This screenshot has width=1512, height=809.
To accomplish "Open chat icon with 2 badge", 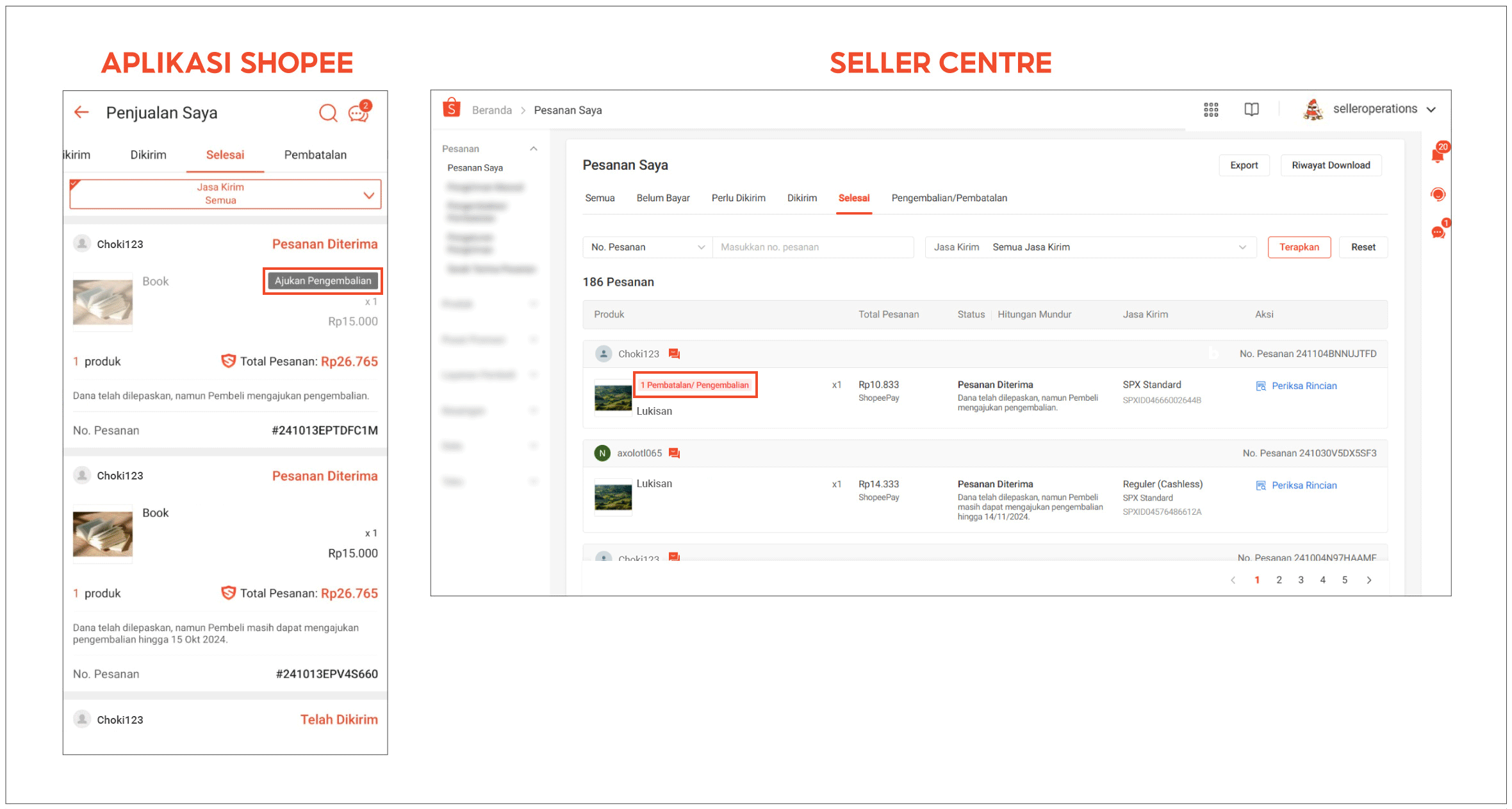I will pyautogui.click(x=358, y=113).
